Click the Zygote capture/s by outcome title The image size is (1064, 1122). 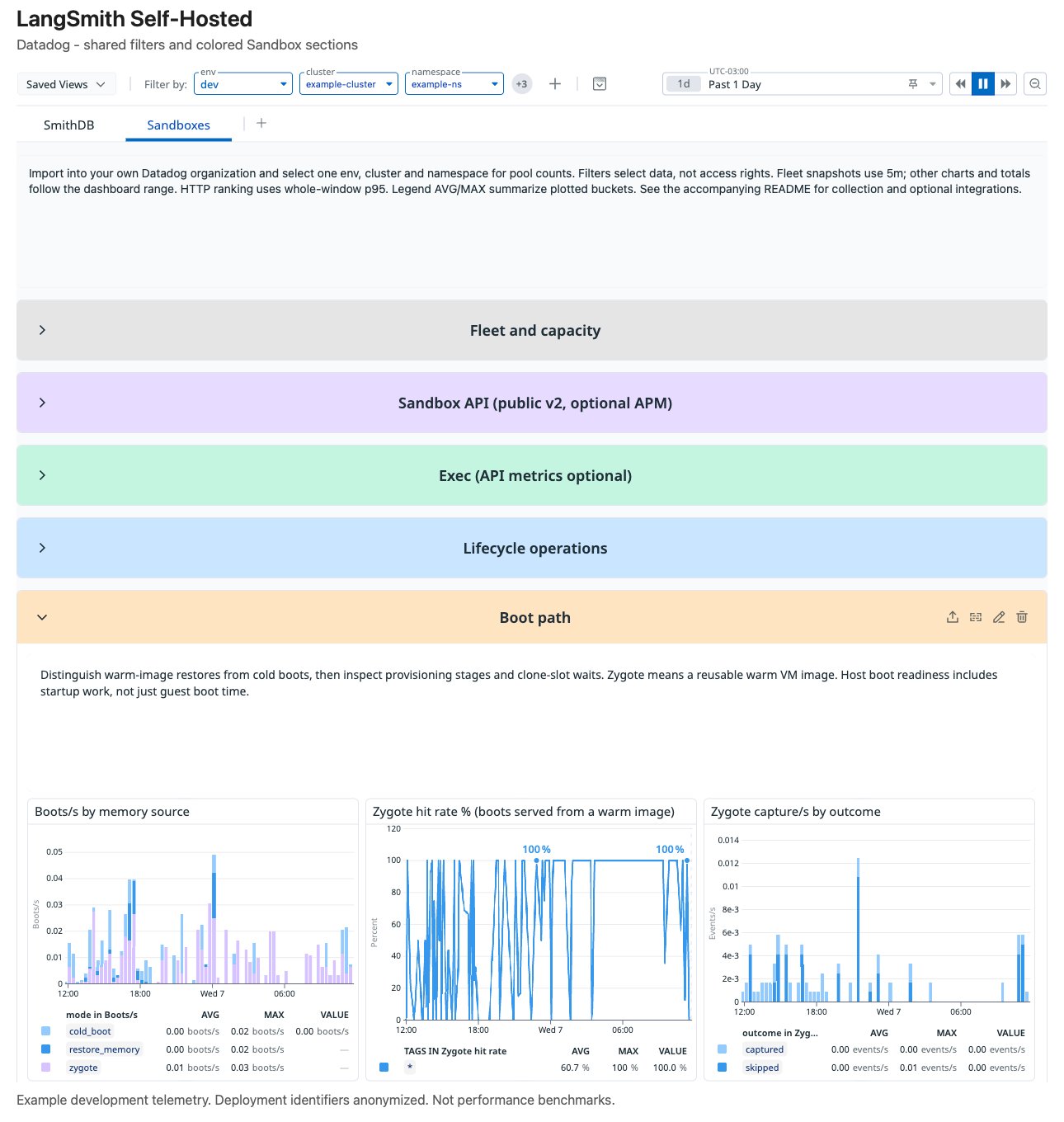pyautogui.click(x=796, y=812)
